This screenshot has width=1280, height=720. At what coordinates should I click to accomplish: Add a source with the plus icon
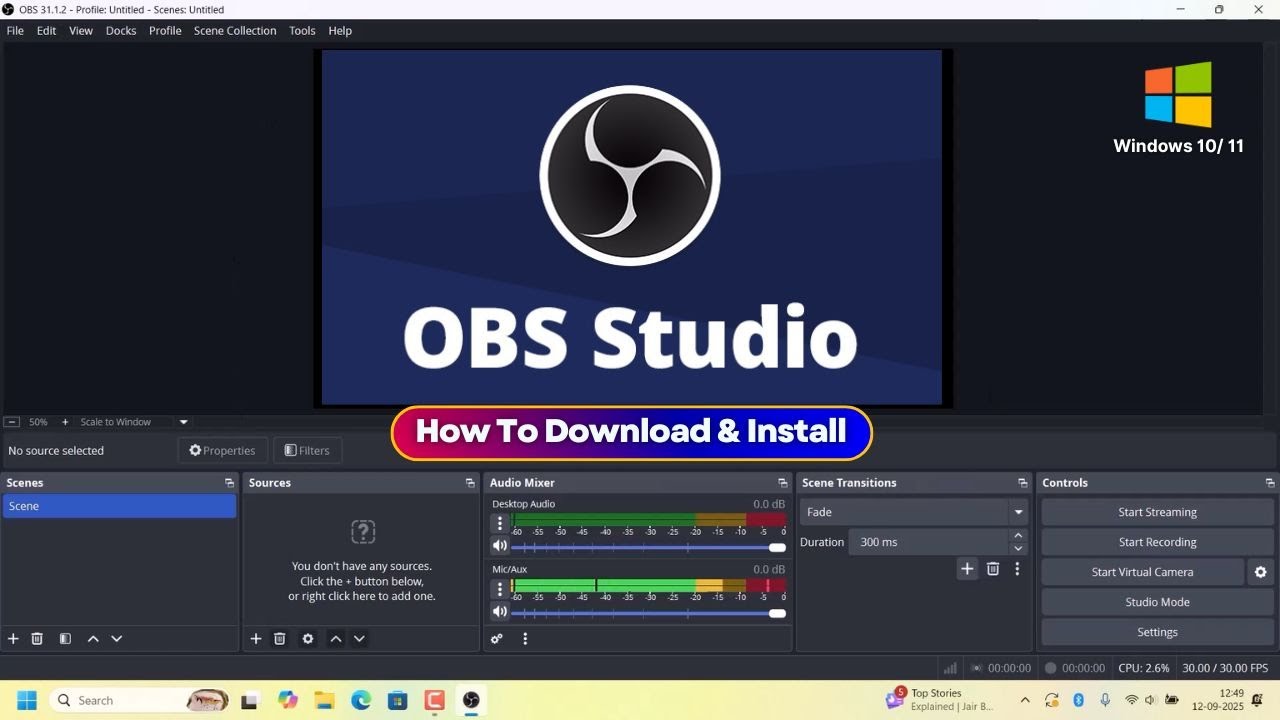point(256,639)
